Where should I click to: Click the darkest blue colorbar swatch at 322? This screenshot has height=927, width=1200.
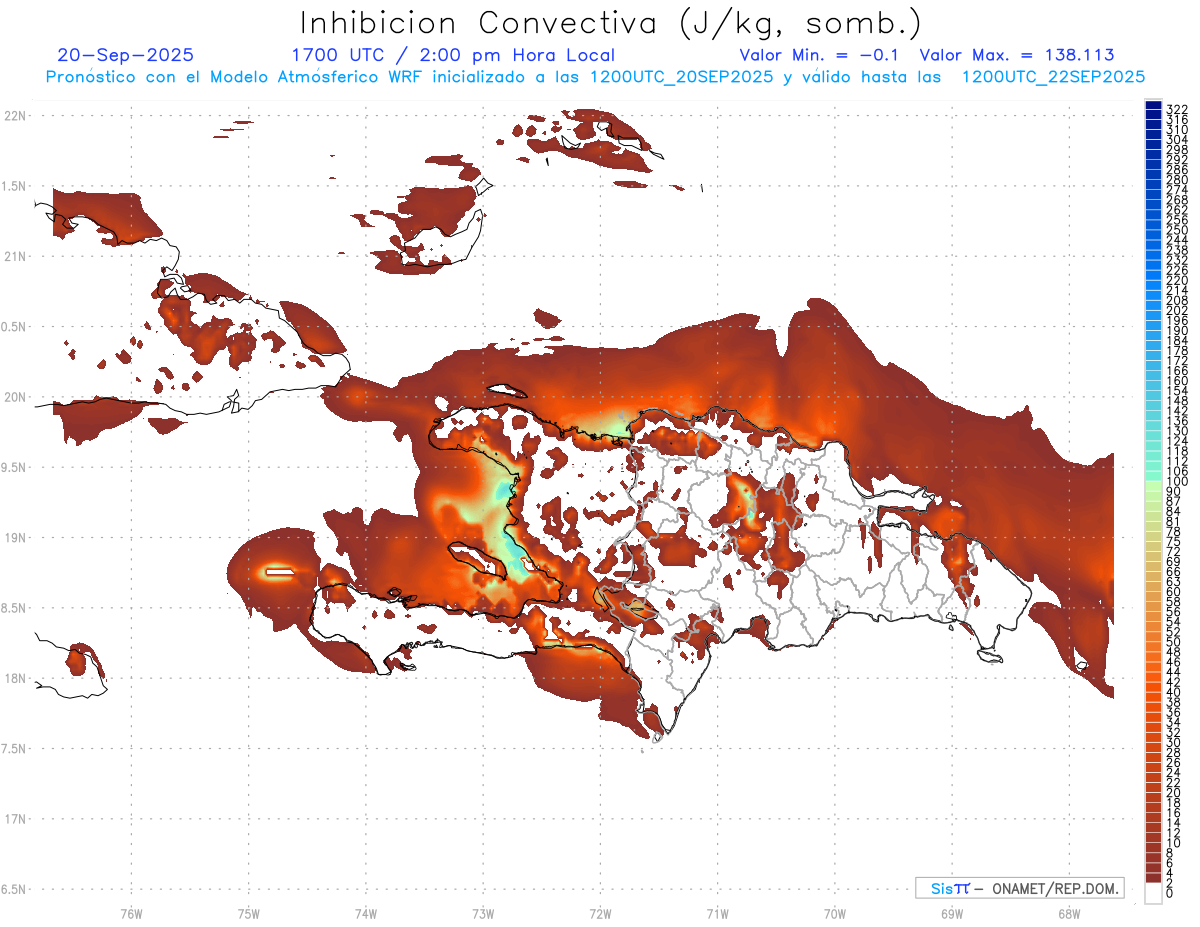point(1153,106)
